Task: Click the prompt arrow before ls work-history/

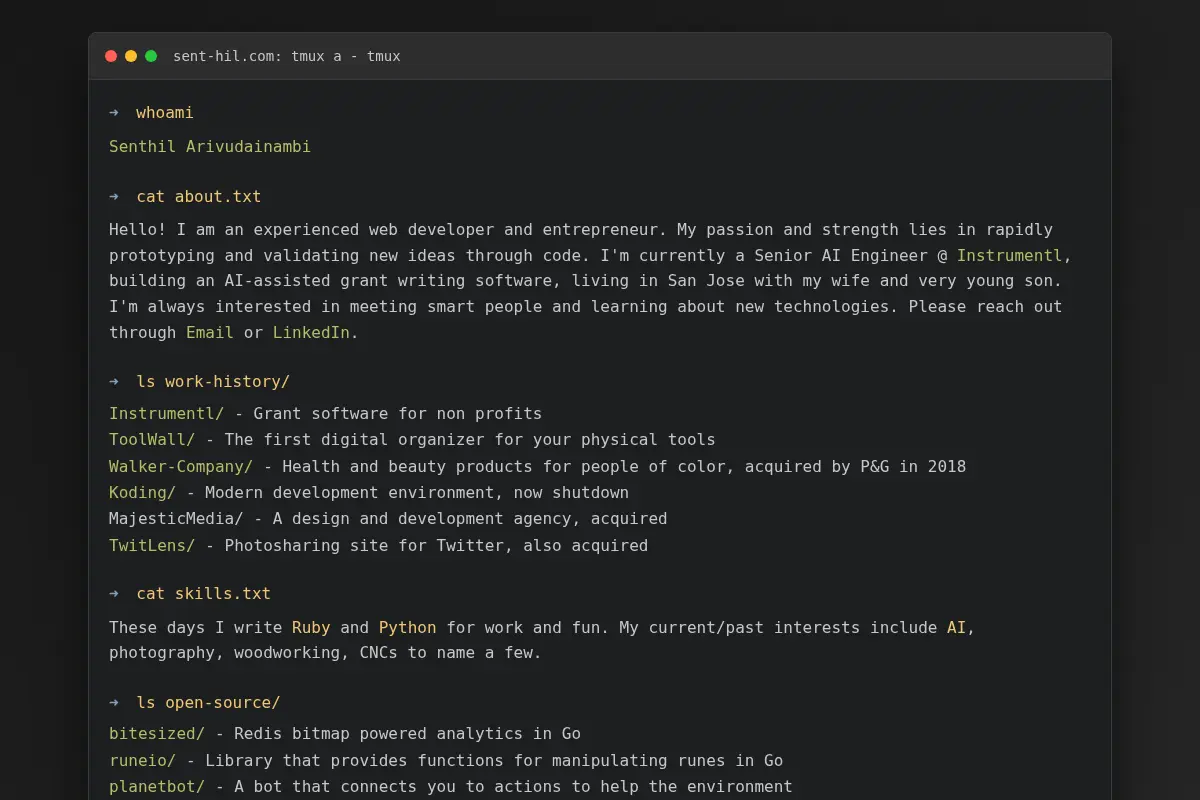Action: coord(114,381)
